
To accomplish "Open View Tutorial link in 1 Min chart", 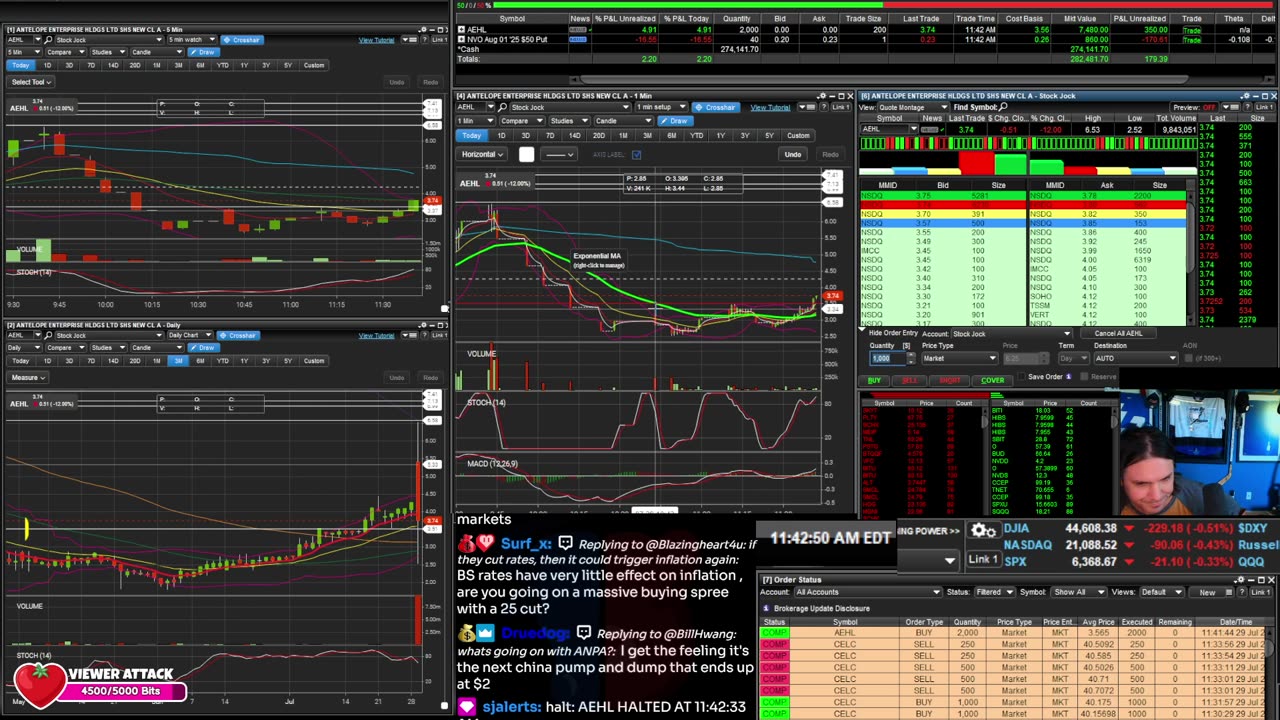I will (x=770, y=107).
